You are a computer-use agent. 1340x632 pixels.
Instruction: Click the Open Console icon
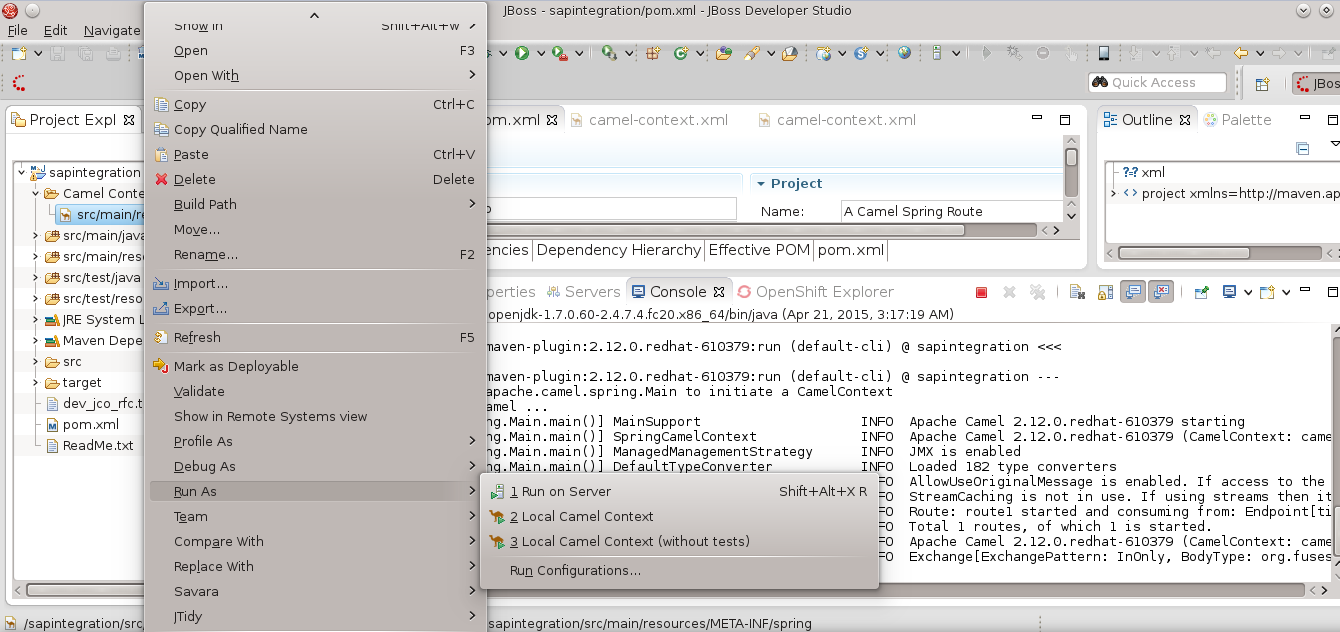[1268, 292]
